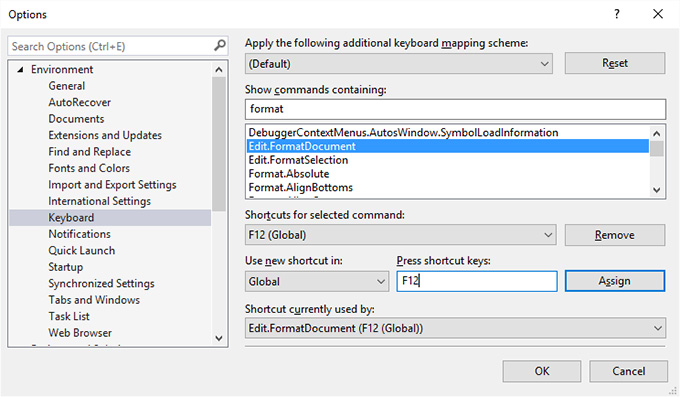The image size is (680, 397).
Task: Select Environment in the options tree
Action: pos(62,69)
